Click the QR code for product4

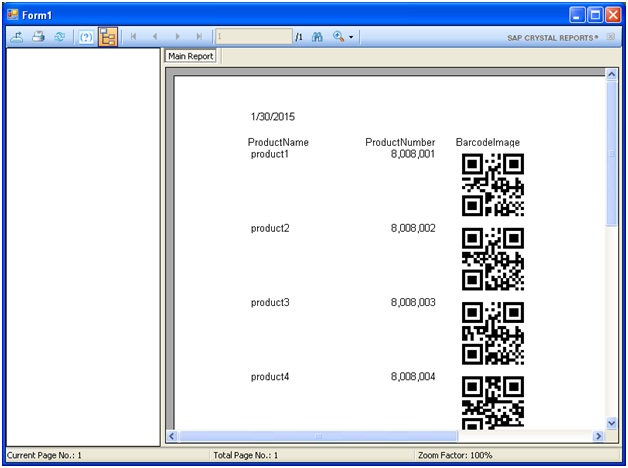pos(493,402)
